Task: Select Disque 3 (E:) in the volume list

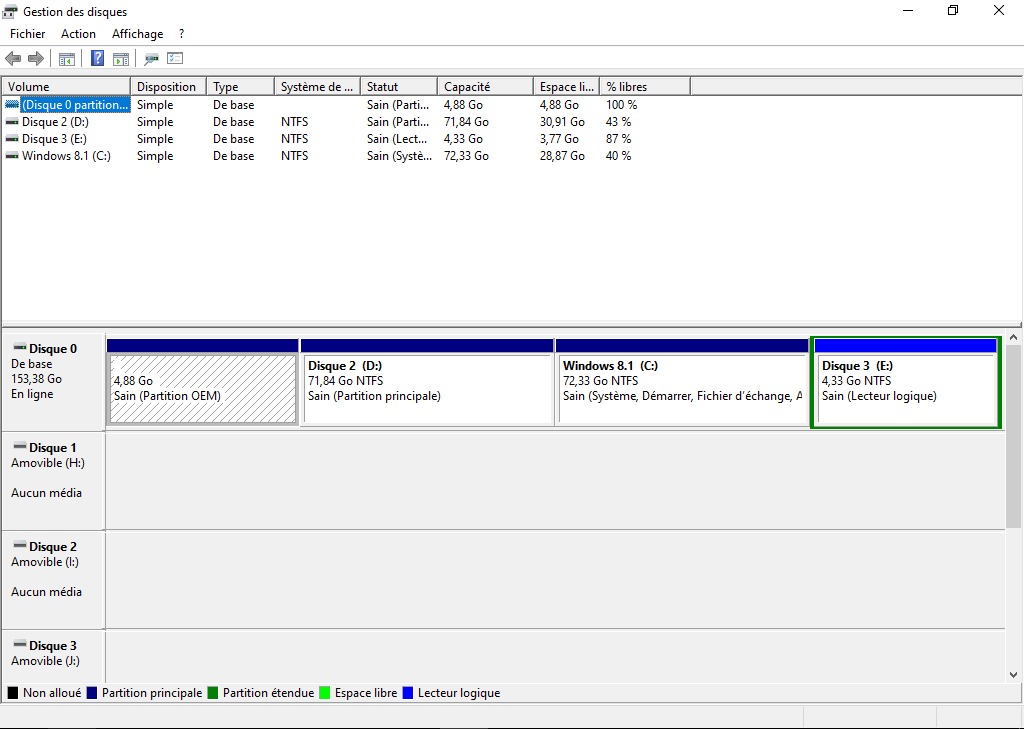Action: tap(54, 138)
